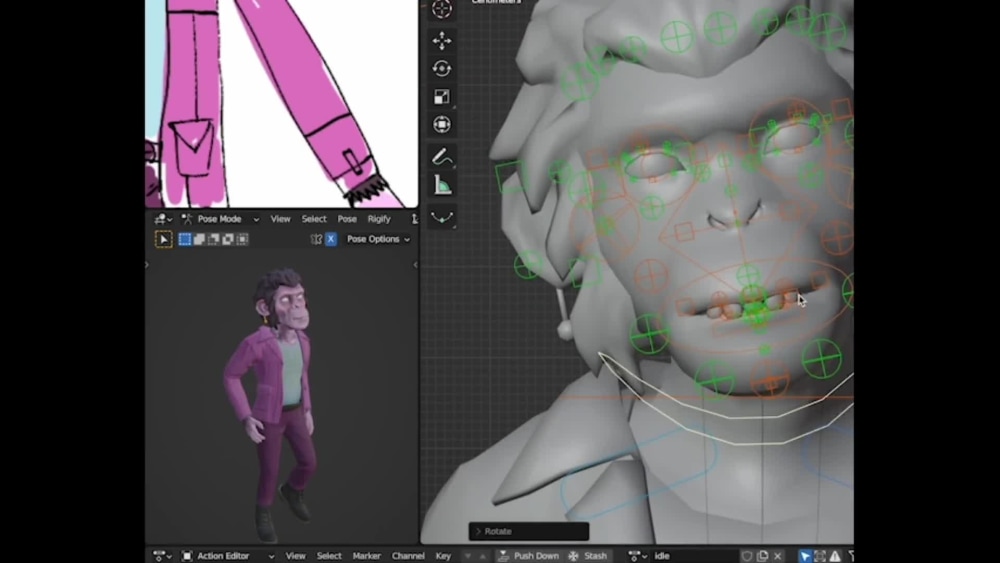Select the Cursor tool in the 3D viewport toolbar
Image resolution: width=1000 pixels, height=563 pixels.
(x=441, y=9)
